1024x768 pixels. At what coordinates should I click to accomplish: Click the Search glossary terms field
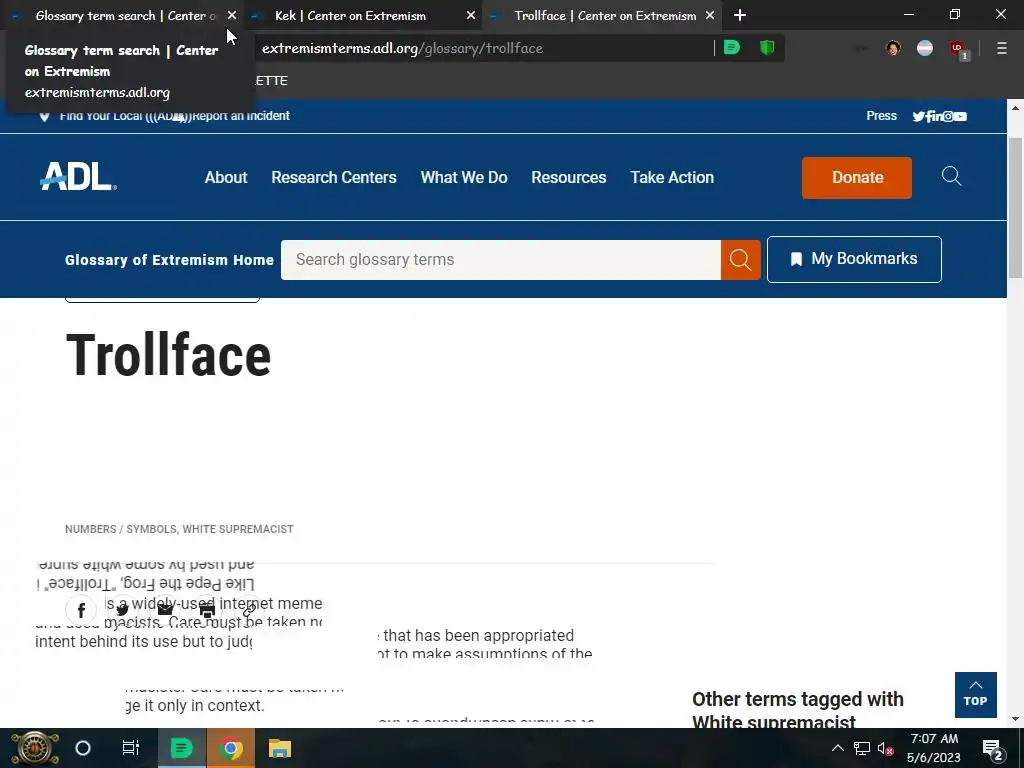coord(501,260)
